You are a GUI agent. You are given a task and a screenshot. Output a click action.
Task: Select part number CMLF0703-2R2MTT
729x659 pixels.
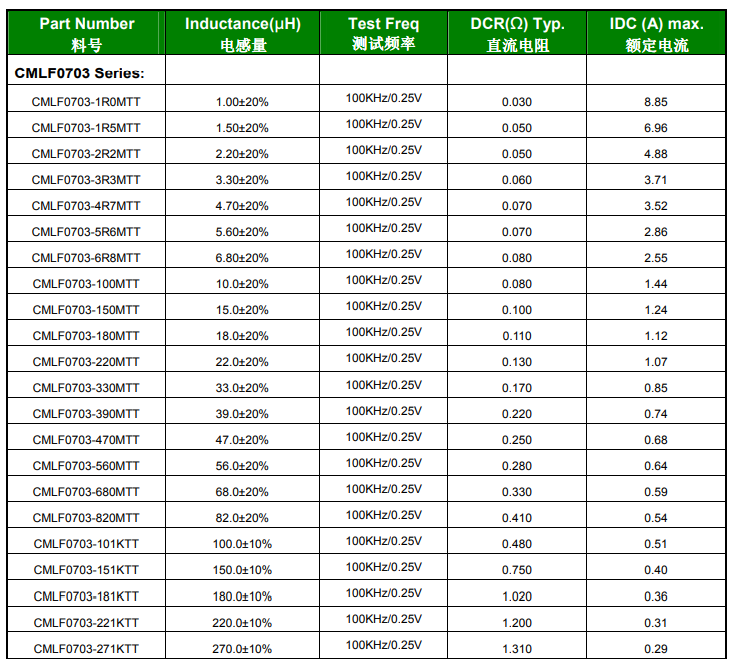[x=86, y=154]
